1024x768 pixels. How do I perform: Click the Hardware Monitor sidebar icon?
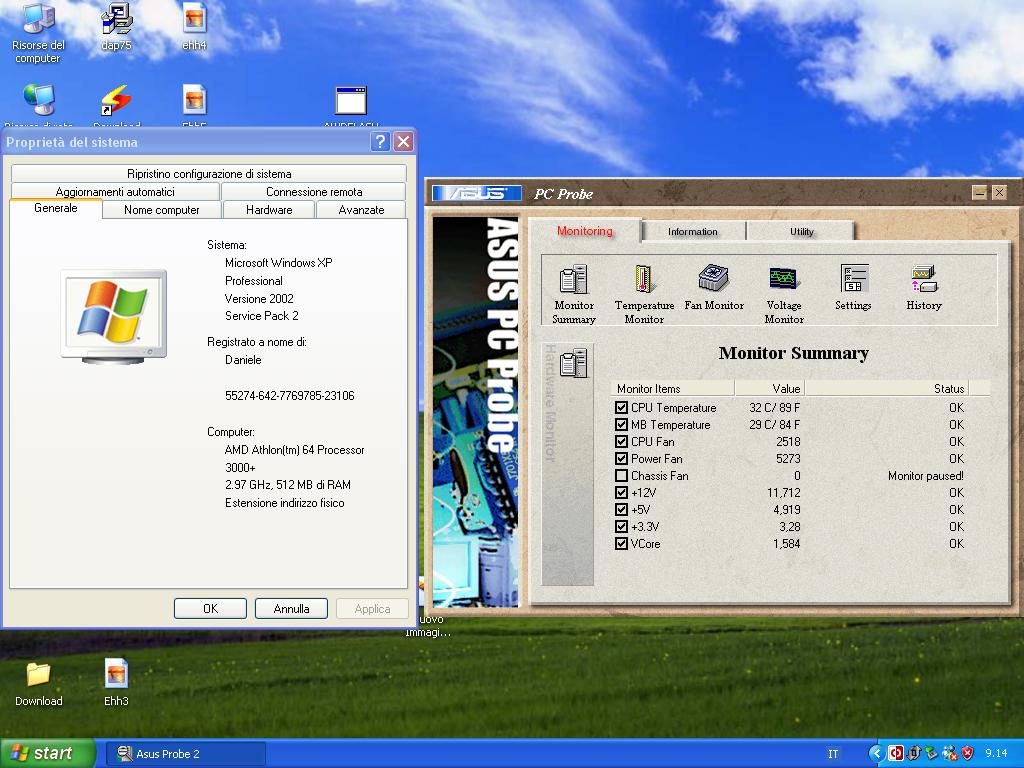tap(573, 363)
